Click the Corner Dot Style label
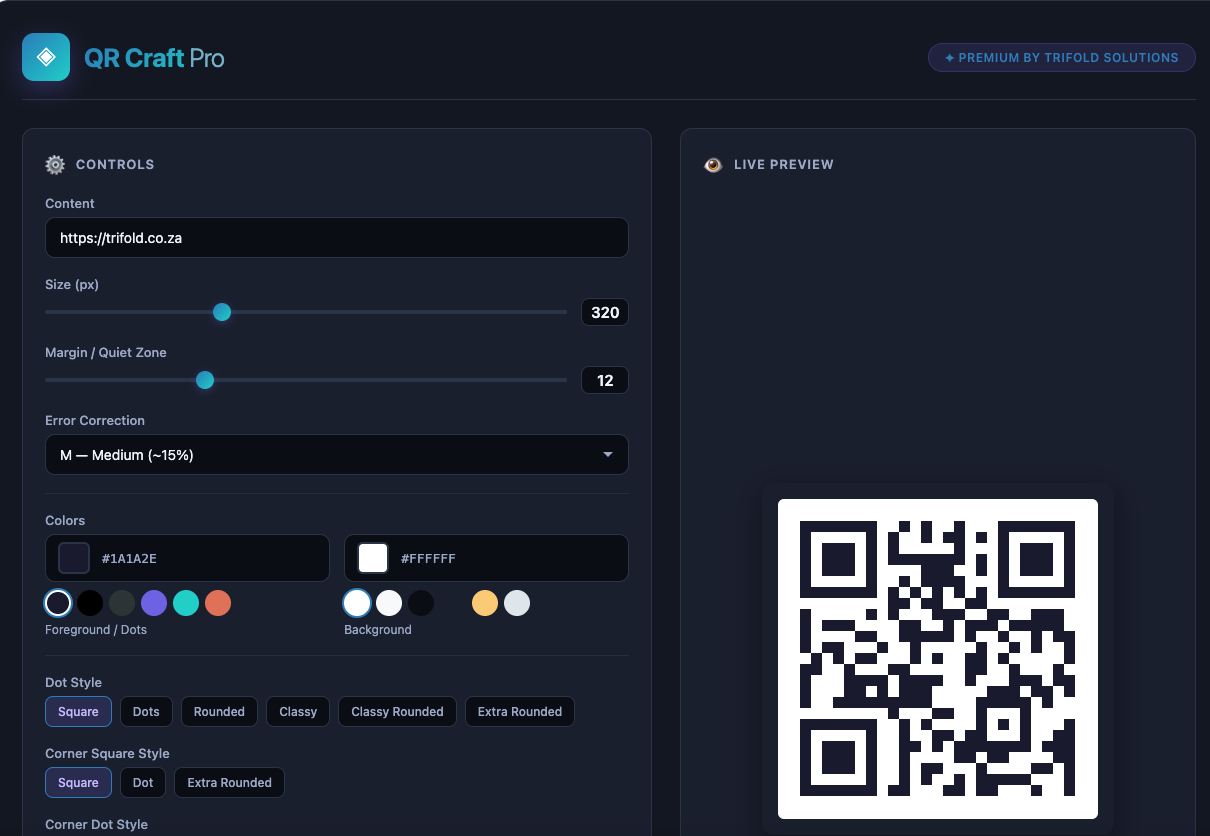1210x836 pixels. click(96, 825)
